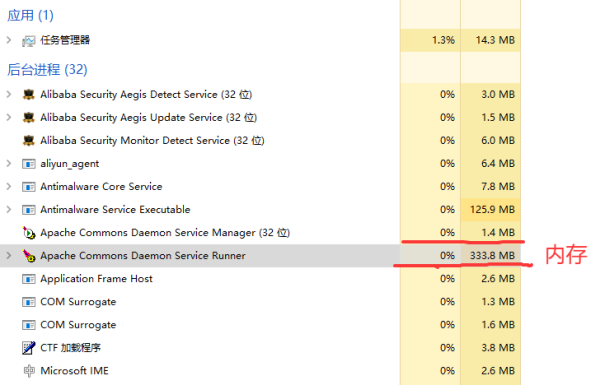Select Alibaba Security Aegis Update Service (32 位)

click(148, 117)
